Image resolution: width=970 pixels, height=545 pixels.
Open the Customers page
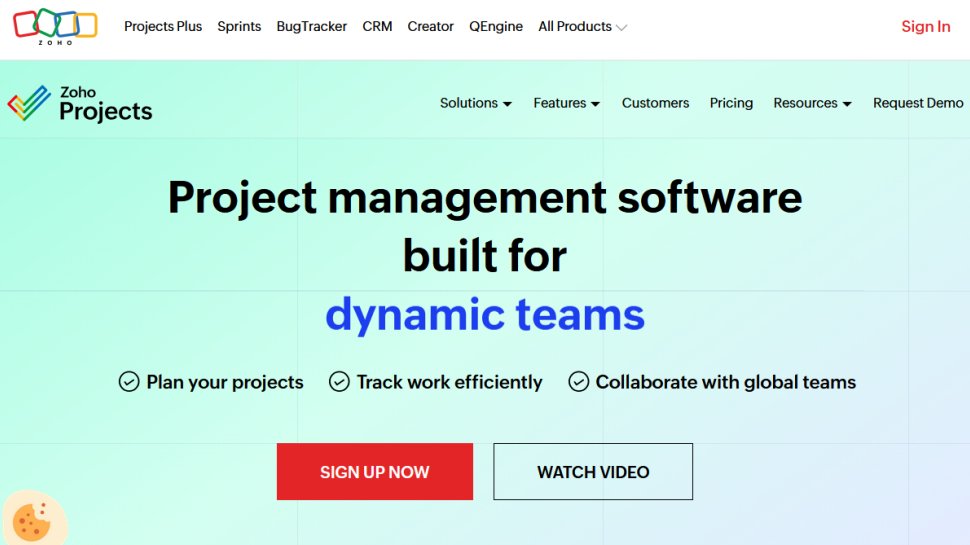655,103
